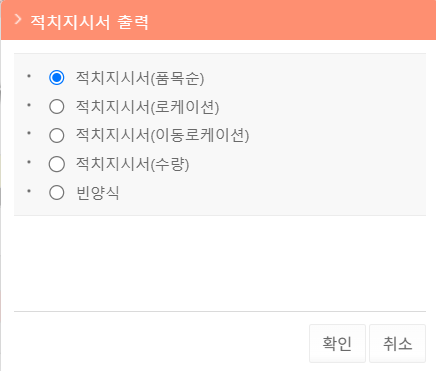Click the 적치지시서(품목순) text label

[140, 78]
